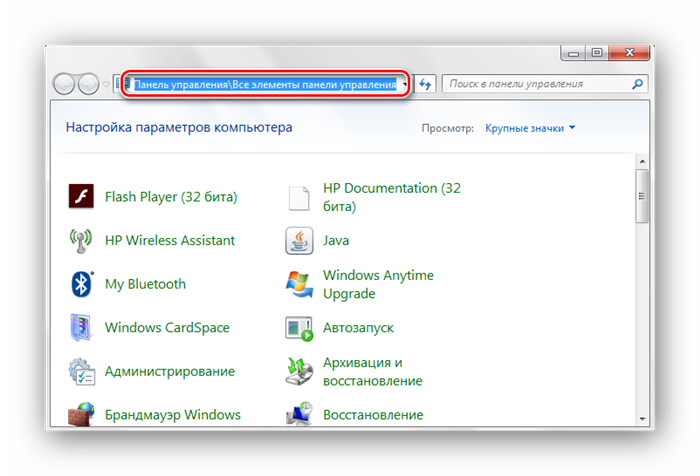Open the Windows Anytime Upgrade link
Screen dimensions: 700x476
378,284
